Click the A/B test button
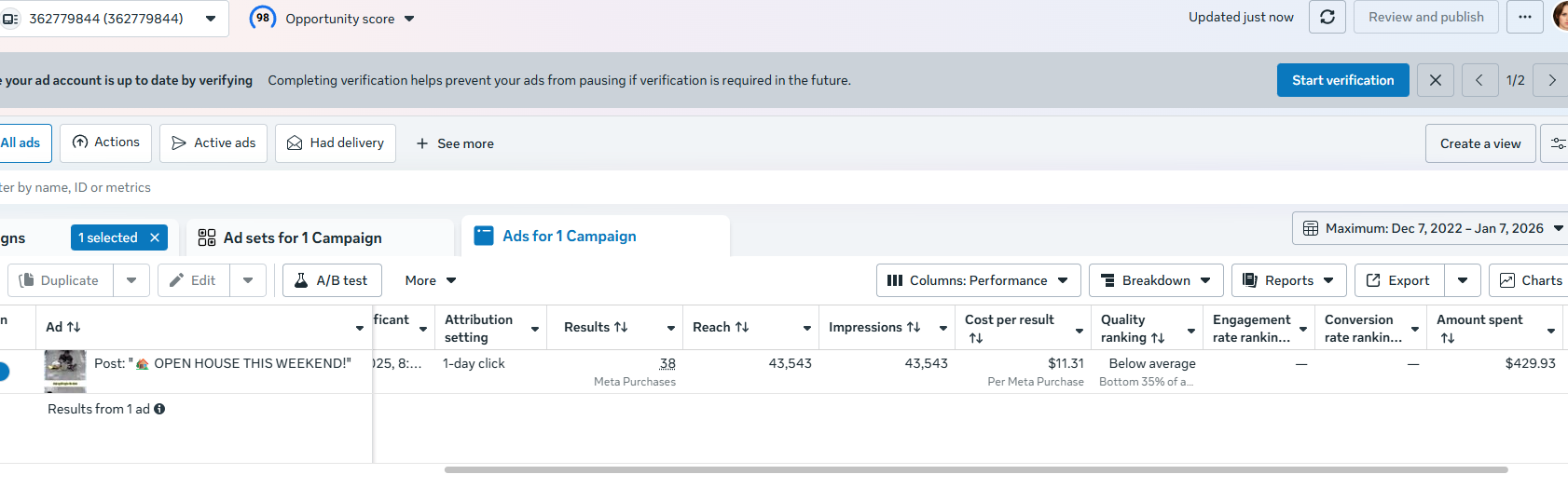The width and height of the screenshot is (1568, 488). click(x=331, y=280)
